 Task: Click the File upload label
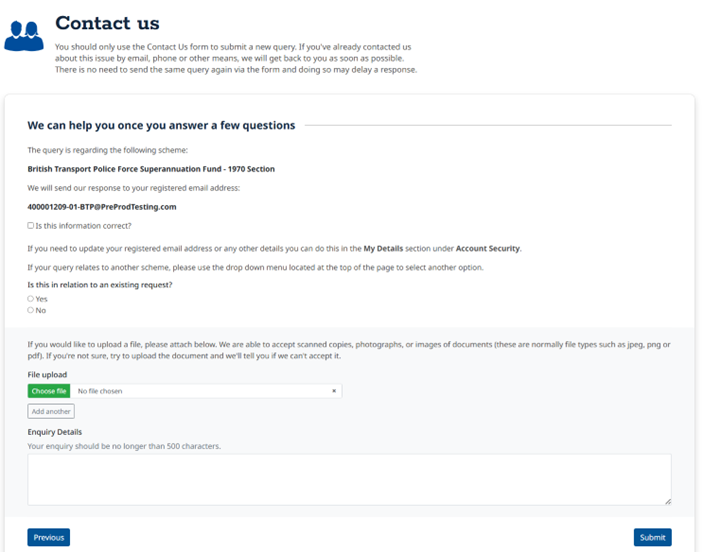pyautogui.click(x=47, y=375)
